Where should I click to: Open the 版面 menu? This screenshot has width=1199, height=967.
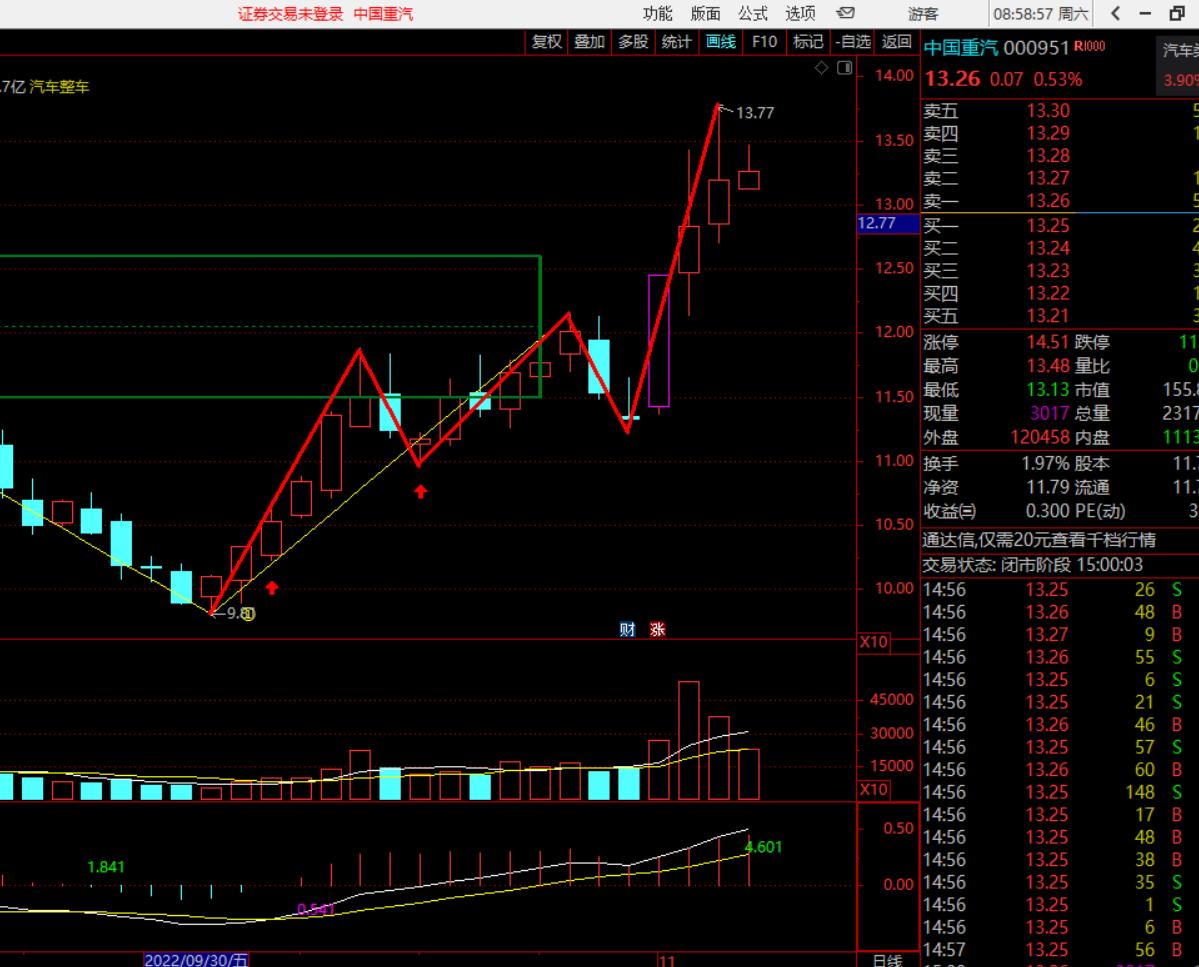pos(704,14)
